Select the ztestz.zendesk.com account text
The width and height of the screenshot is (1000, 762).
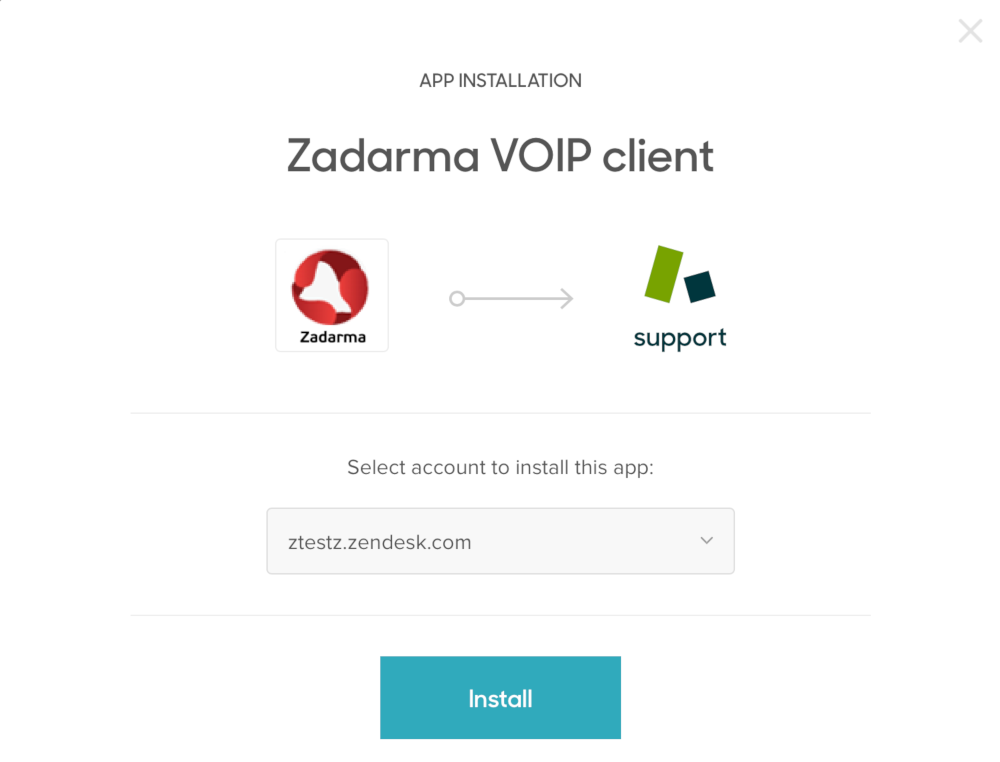tap(379, 543)
